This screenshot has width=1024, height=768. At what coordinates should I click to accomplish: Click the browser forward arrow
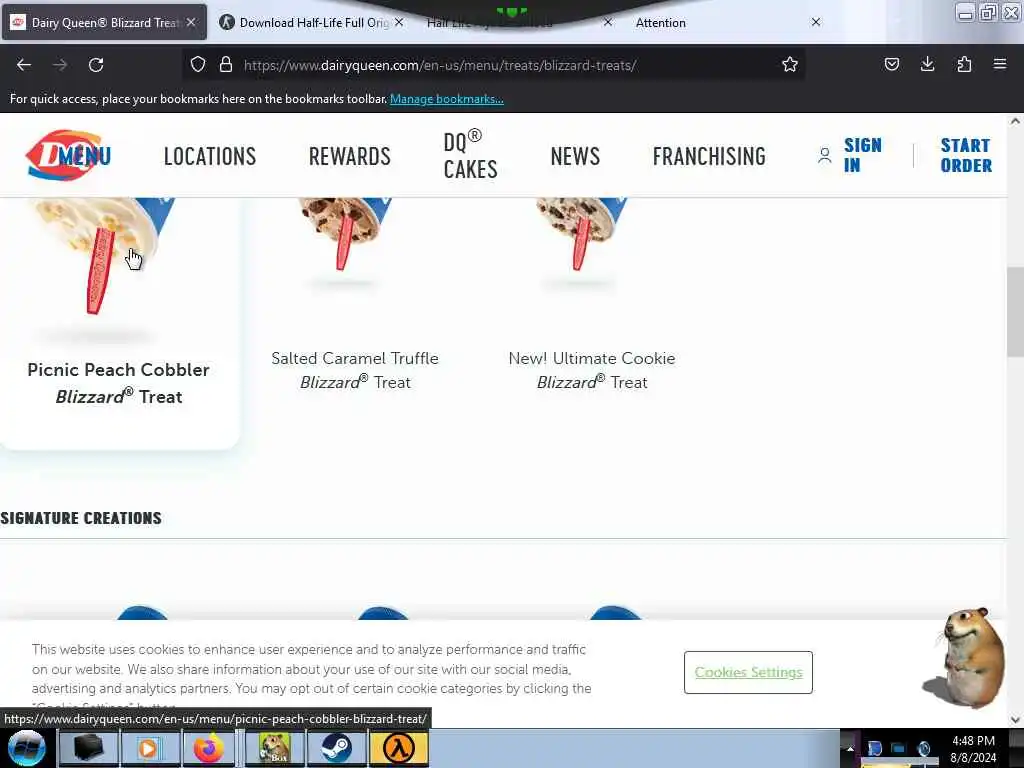60,65
